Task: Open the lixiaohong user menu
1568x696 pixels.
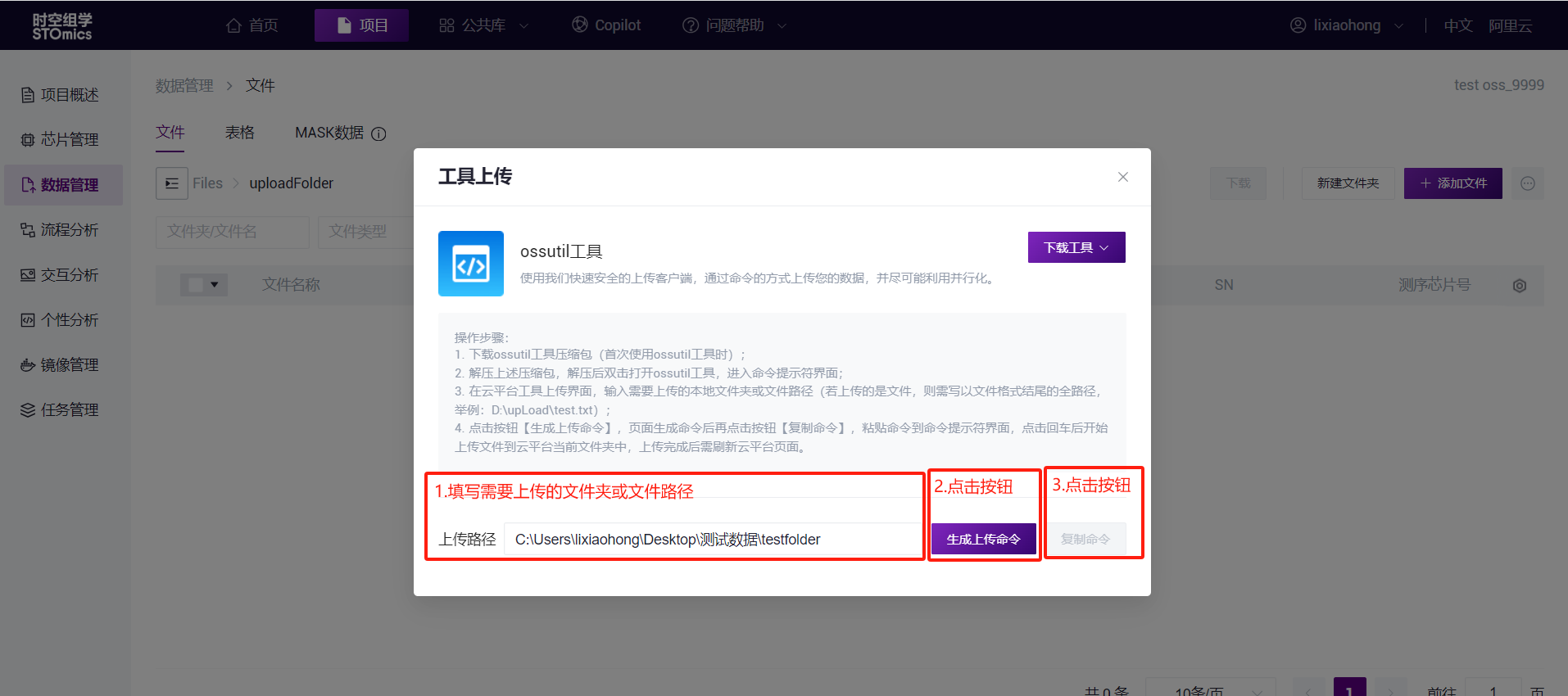Action: 1347,25
